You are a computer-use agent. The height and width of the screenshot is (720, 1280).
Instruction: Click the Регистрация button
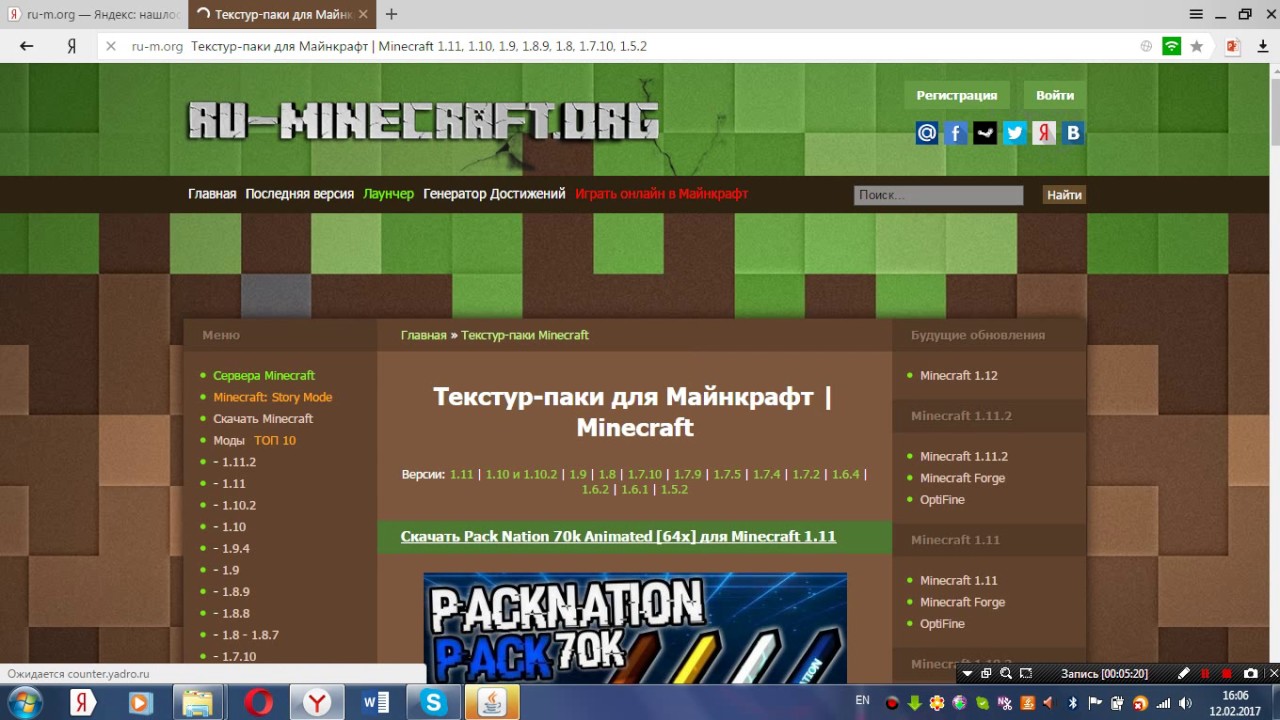[957, 95]
